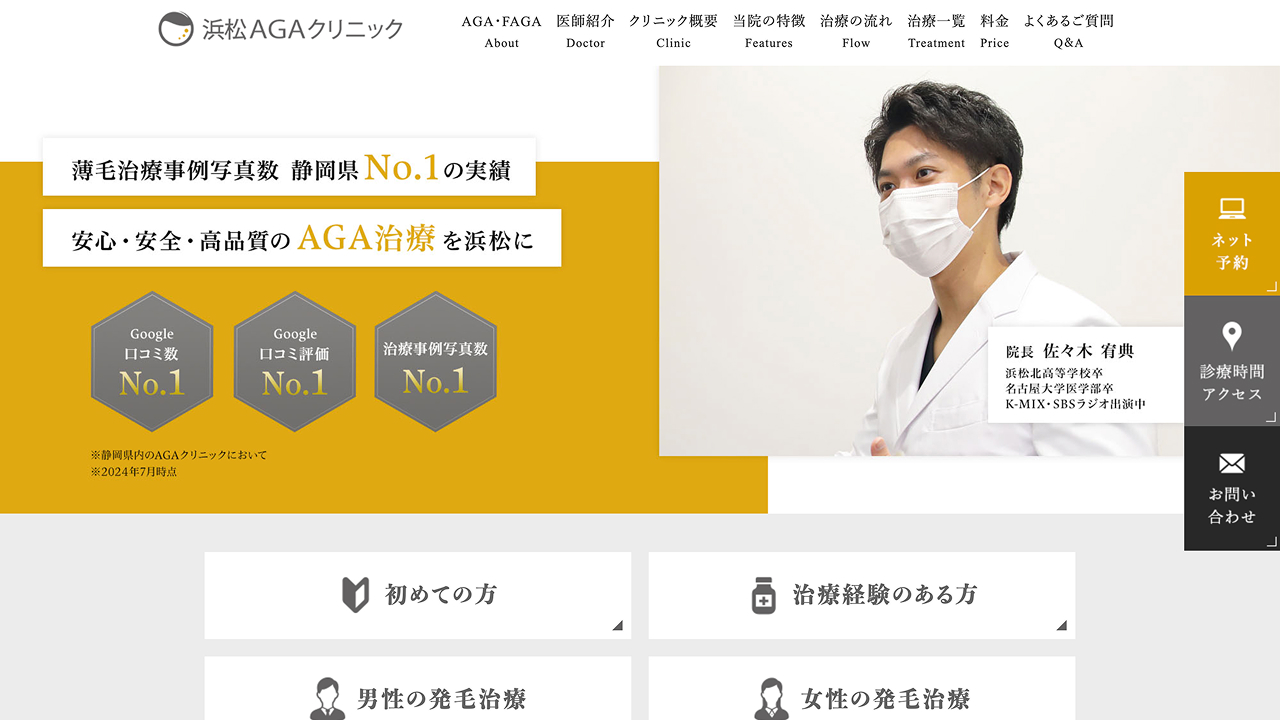Click the 治療経験のある方 button
This screenshot has height=720, width=1280.
(862, 595)
